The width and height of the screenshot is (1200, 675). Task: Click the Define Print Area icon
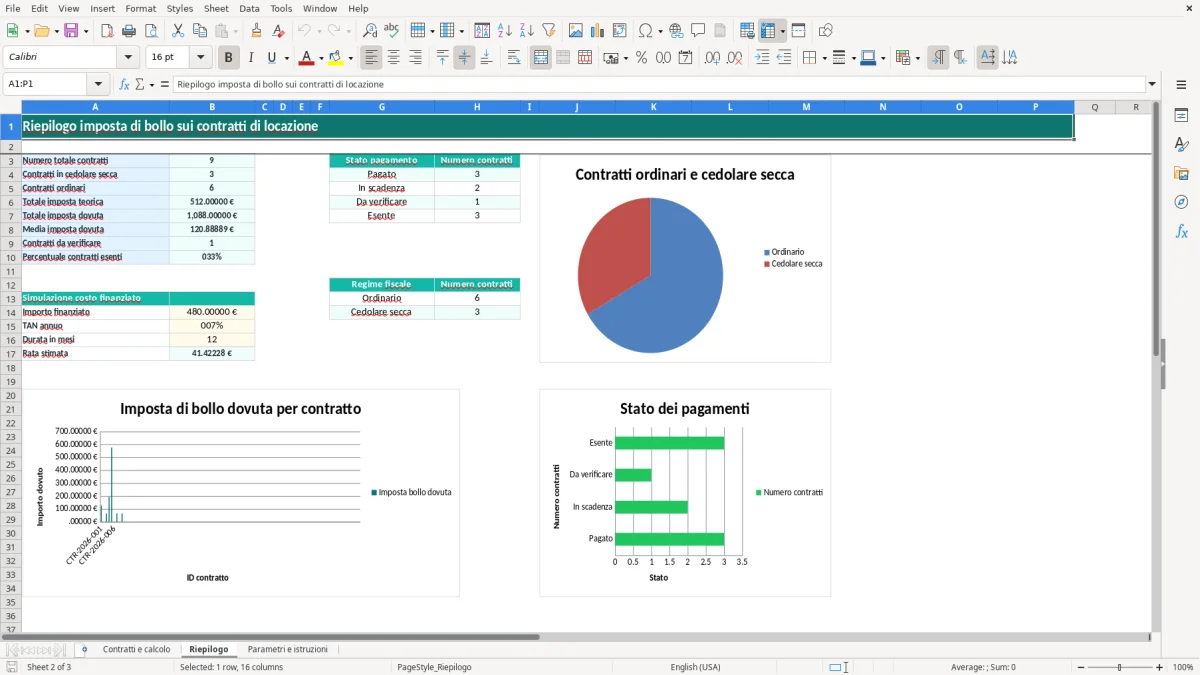[x=747, y=30]
